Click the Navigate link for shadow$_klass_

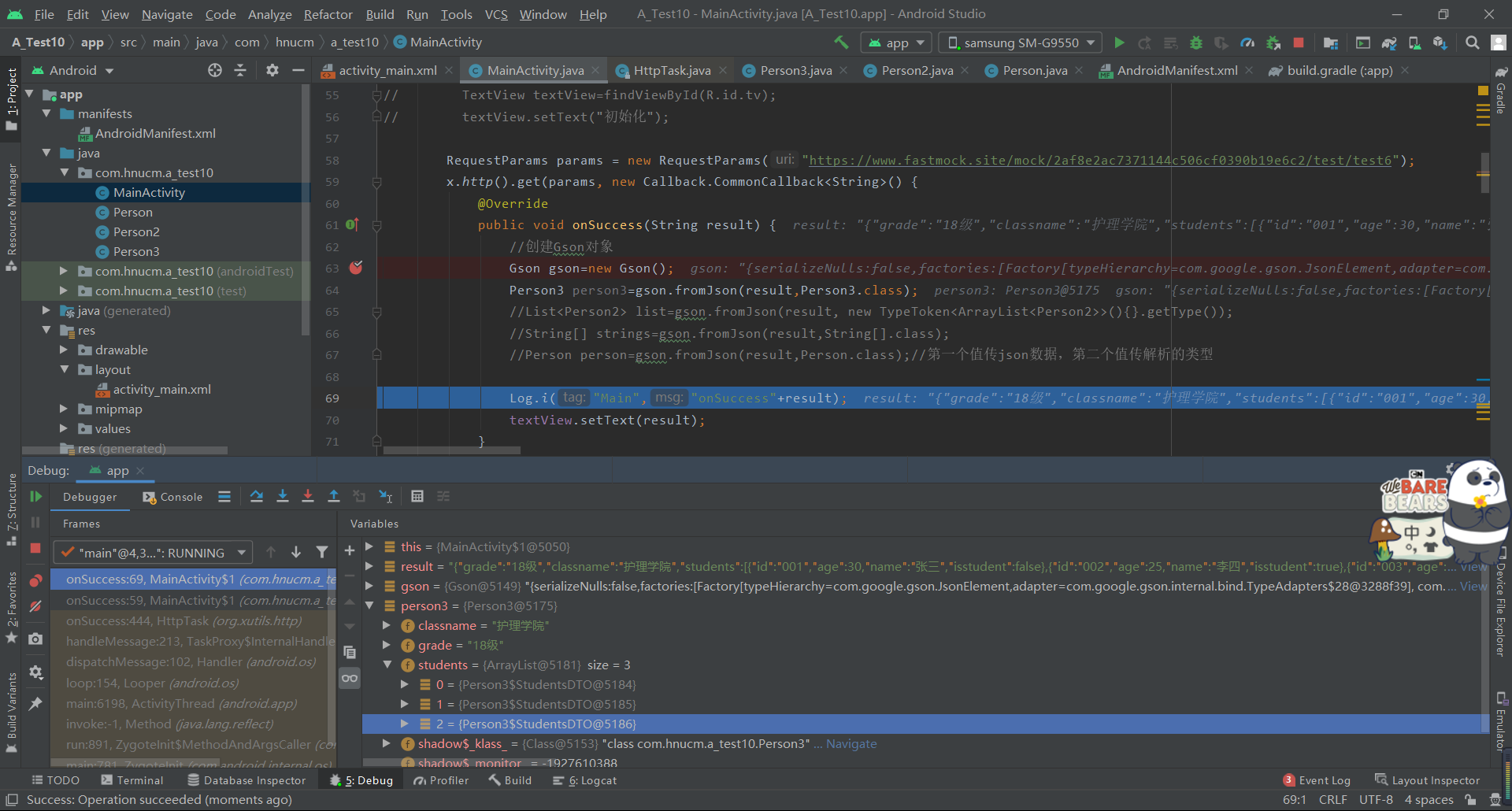tap(850, 743)
